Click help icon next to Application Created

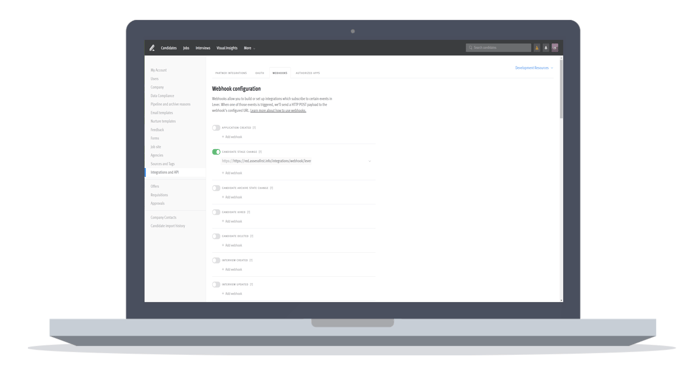254,128
